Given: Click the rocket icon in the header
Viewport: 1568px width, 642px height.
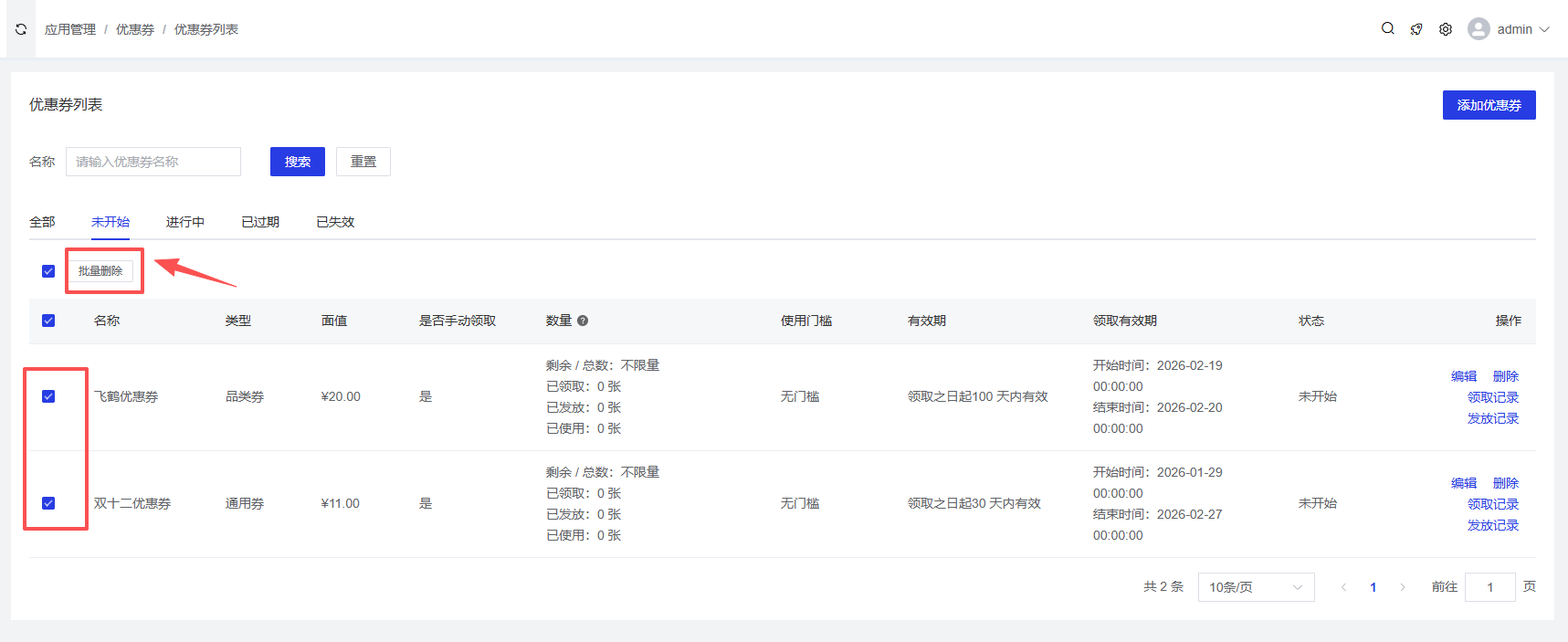Looking at the screenshot, I should (1416, 29).
